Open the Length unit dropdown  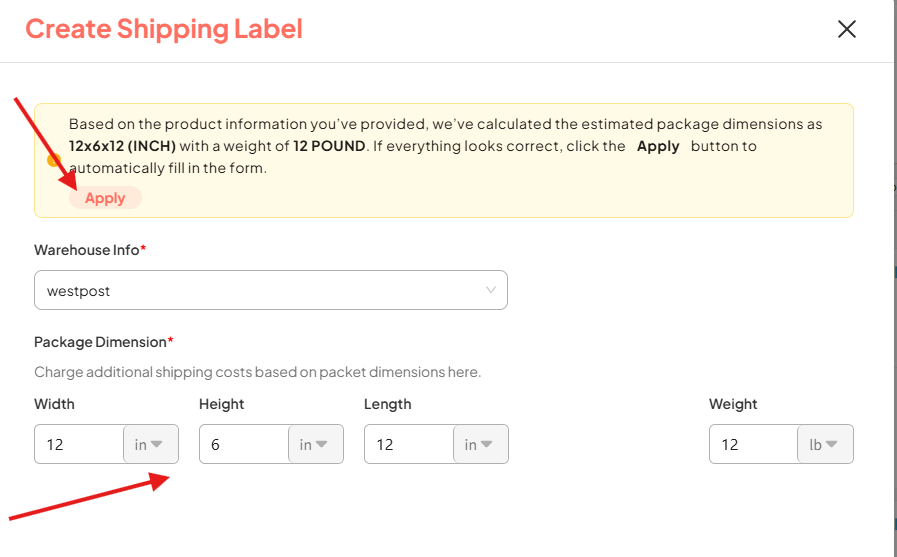click(480, 444)
